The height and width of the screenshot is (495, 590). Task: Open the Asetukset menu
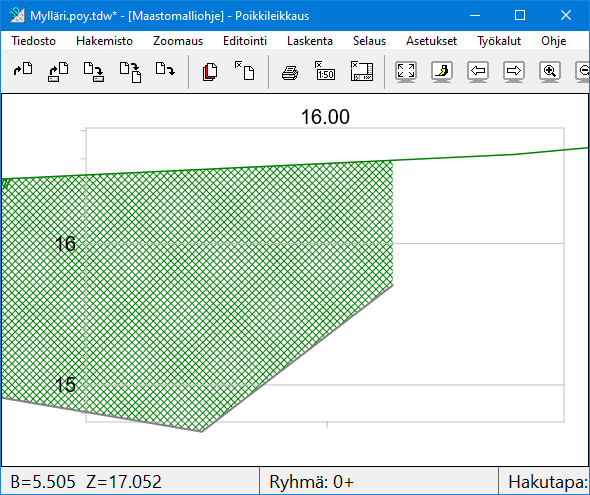(431, 41)
